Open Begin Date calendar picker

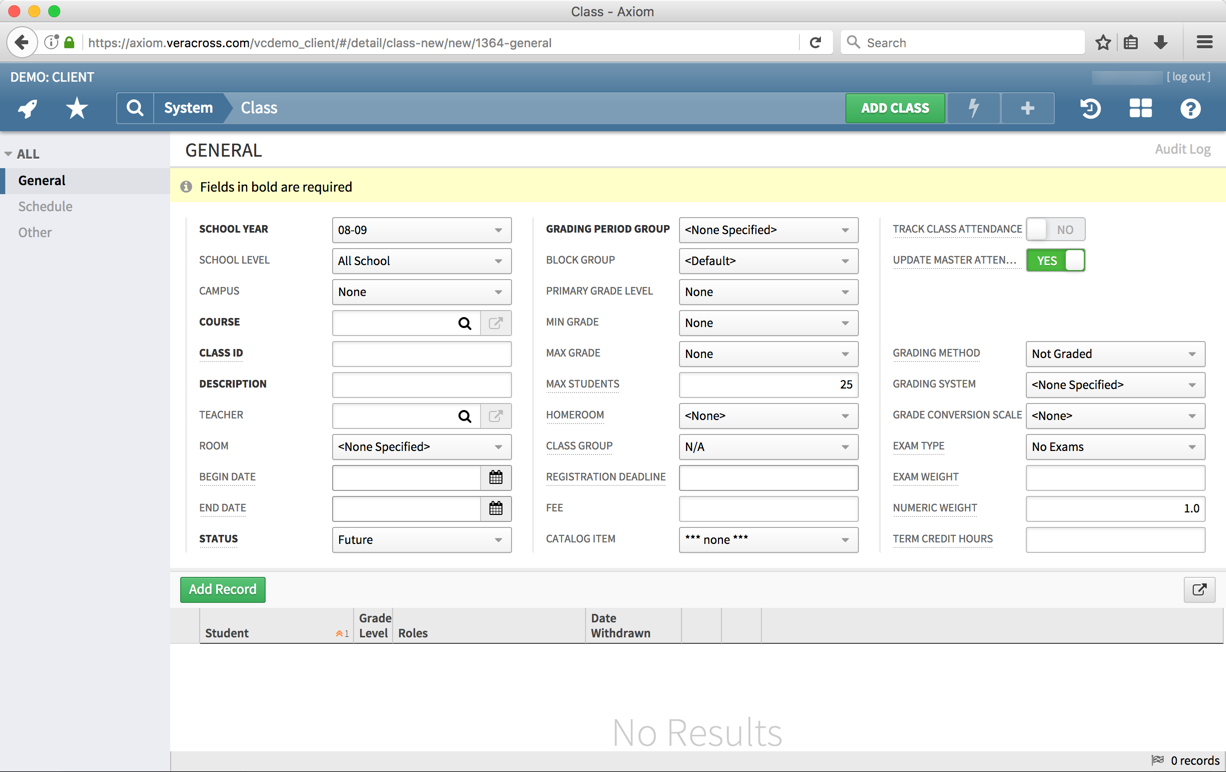click(496, 478)
